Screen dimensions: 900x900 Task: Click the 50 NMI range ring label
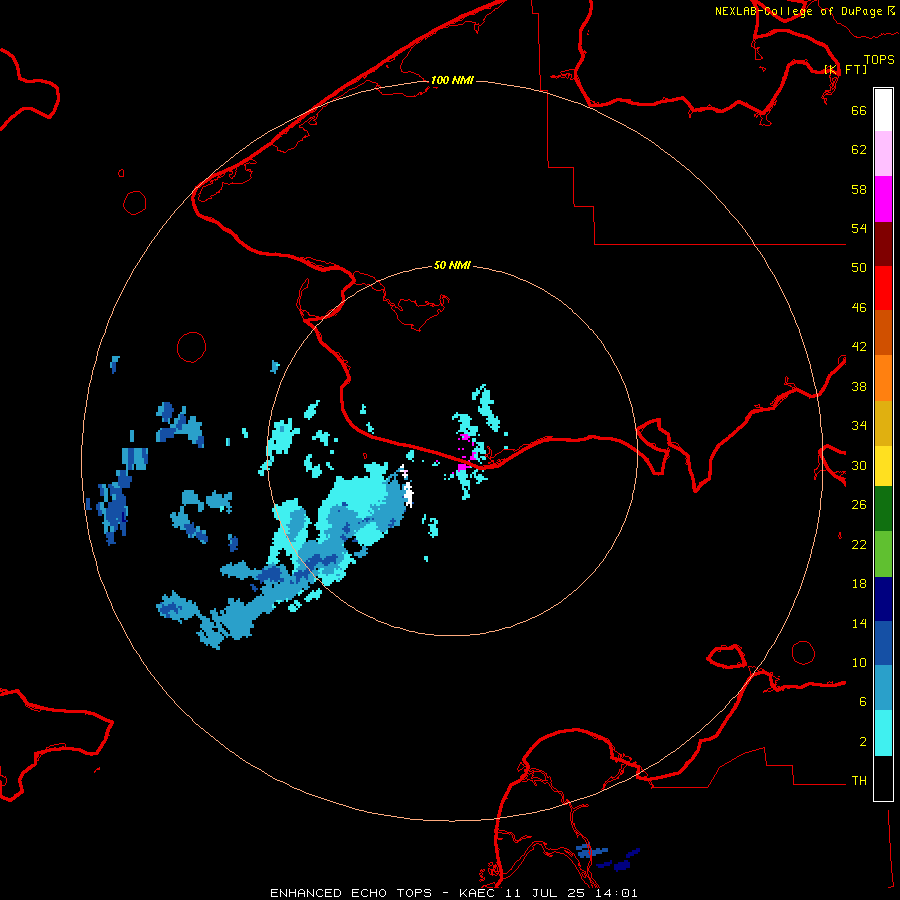click(452, 265)
